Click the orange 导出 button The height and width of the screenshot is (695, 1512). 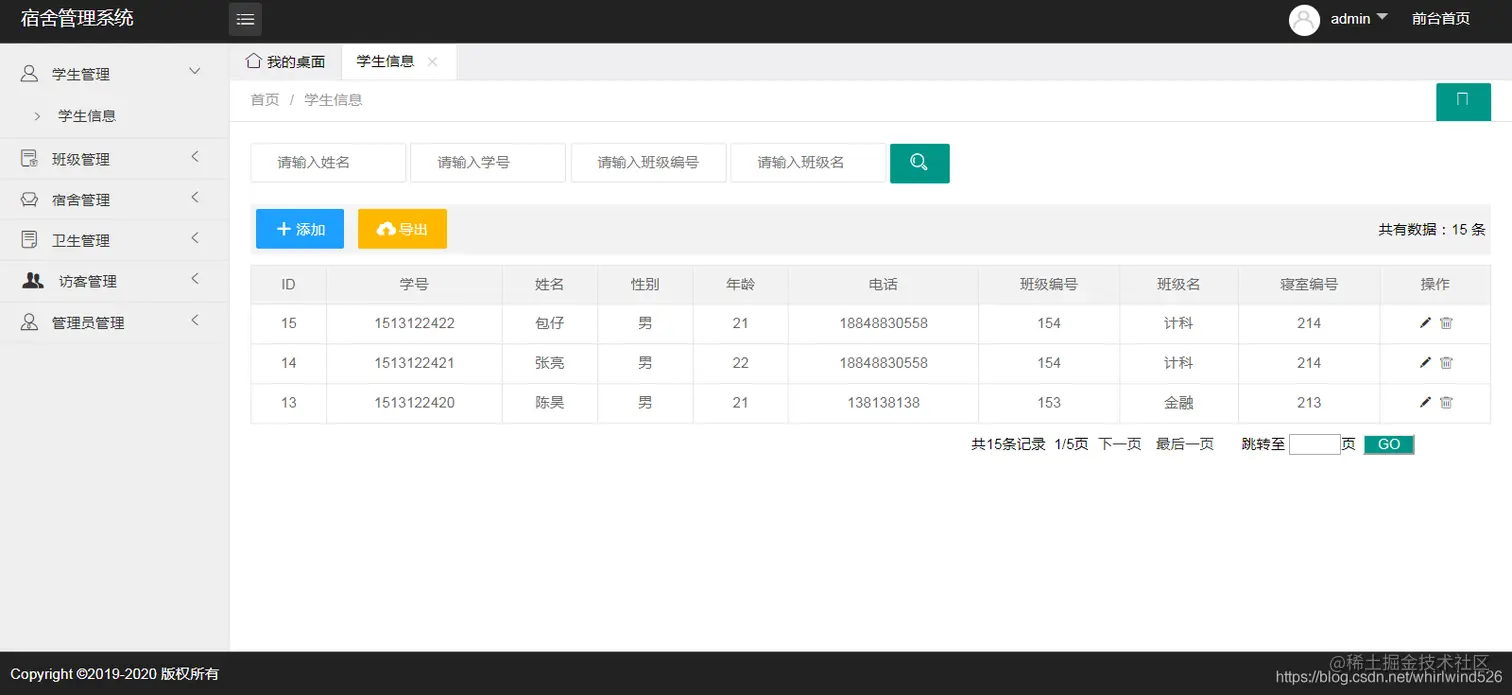coord(402,229)
